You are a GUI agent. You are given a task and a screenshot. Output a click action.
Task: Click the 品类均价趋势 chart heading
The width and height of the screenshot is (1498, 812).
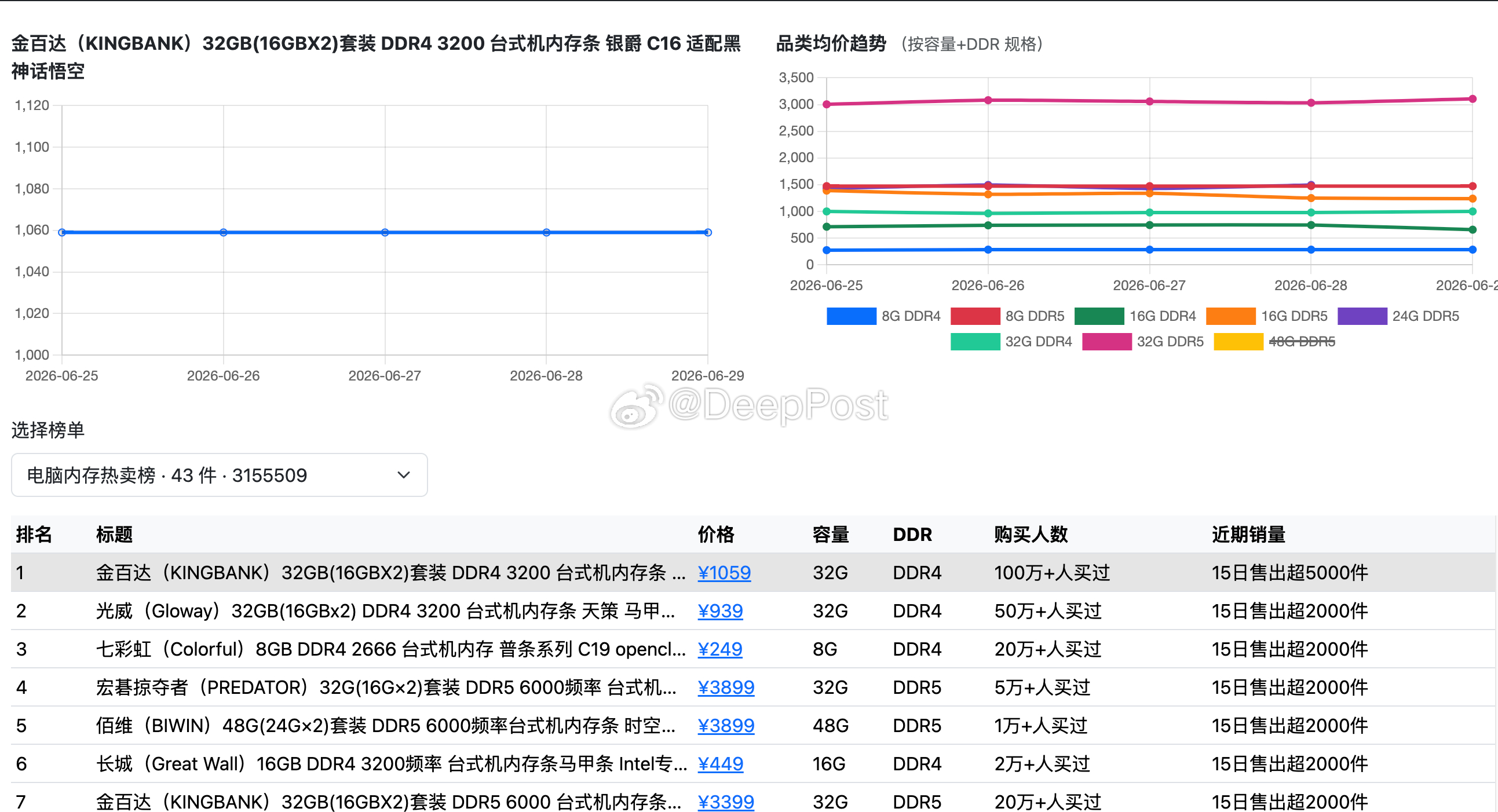click(831, 43)
